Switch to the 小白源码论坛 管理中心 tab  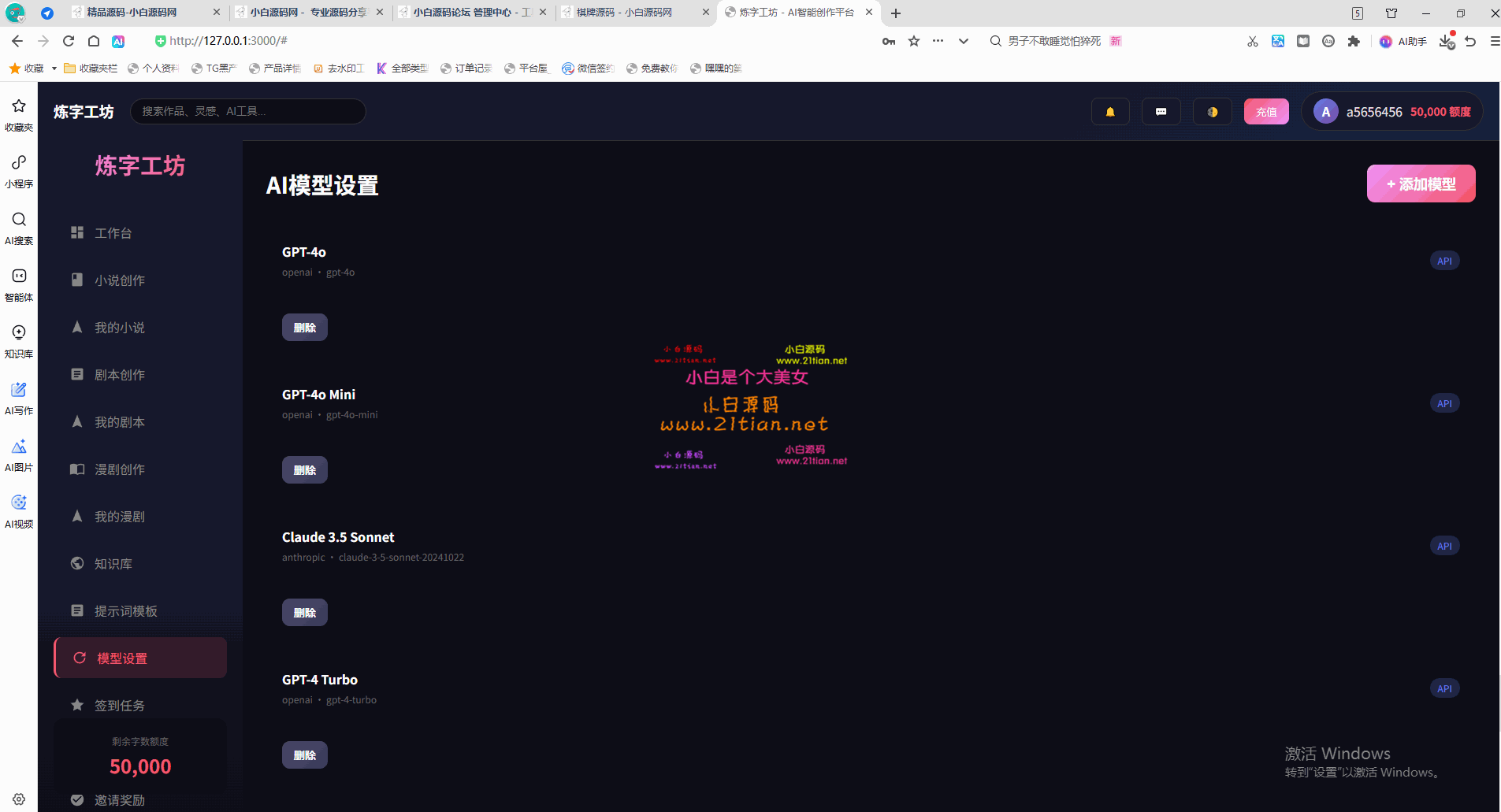(472, 13)
